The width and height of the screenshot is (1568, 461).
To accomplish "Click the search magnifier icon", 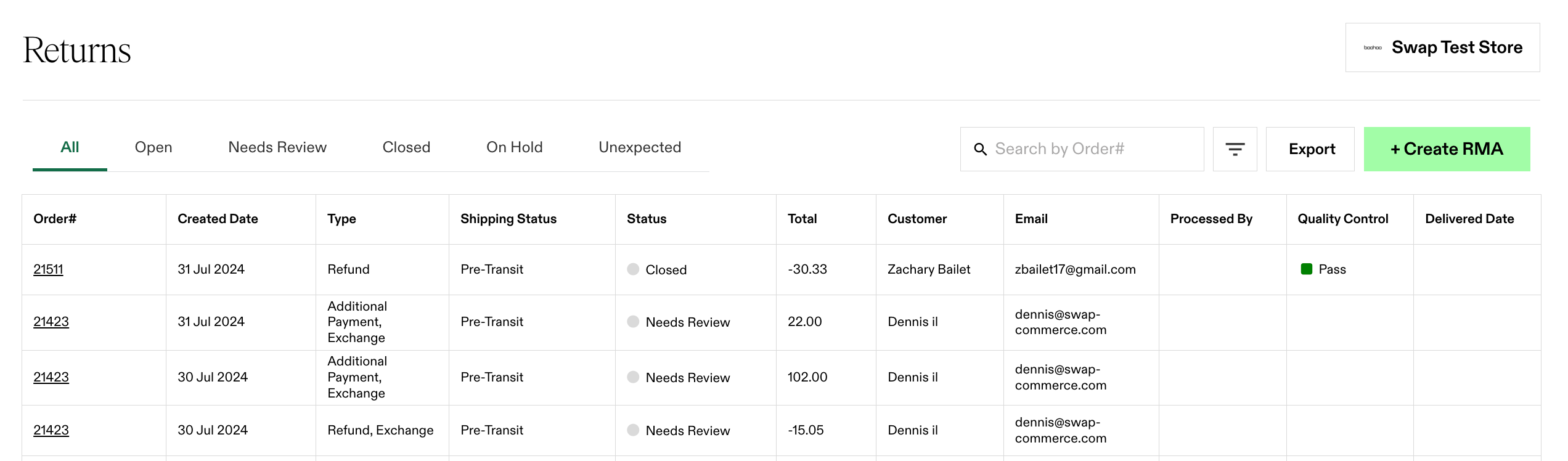I will point(980,149).
